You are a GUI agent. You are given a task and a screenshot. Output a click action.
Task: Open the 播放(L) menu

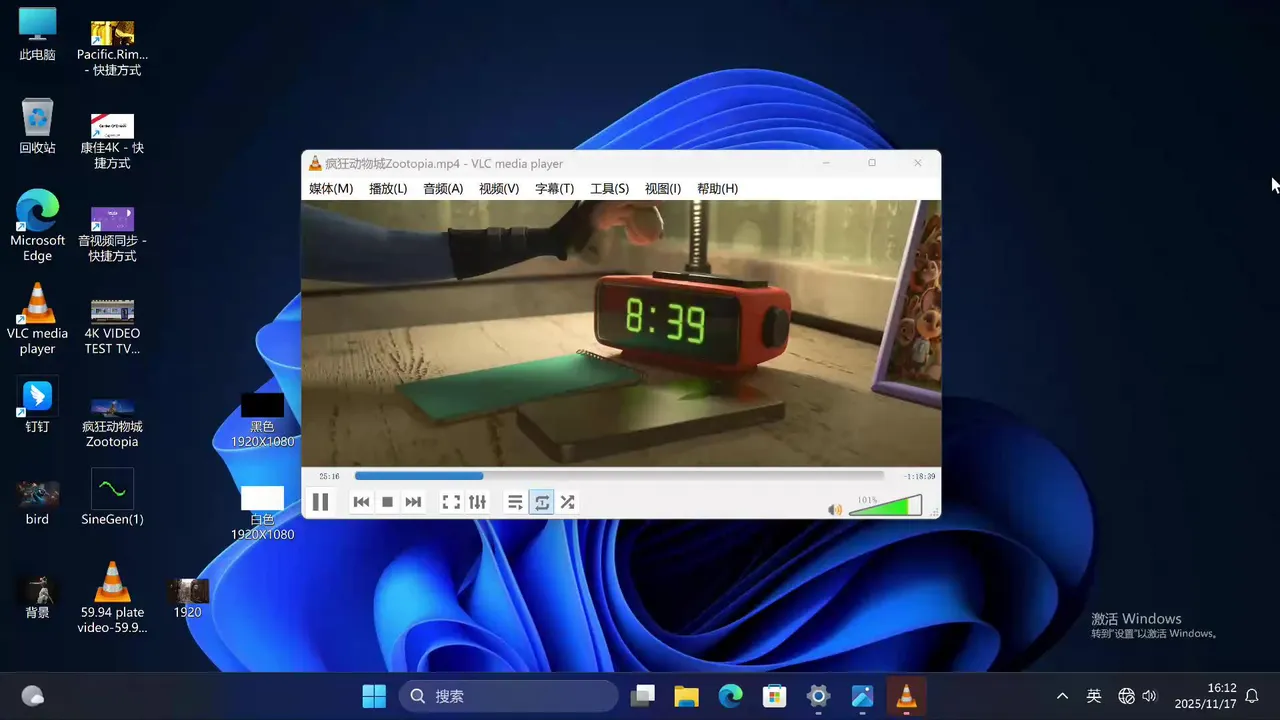(388, 188)
